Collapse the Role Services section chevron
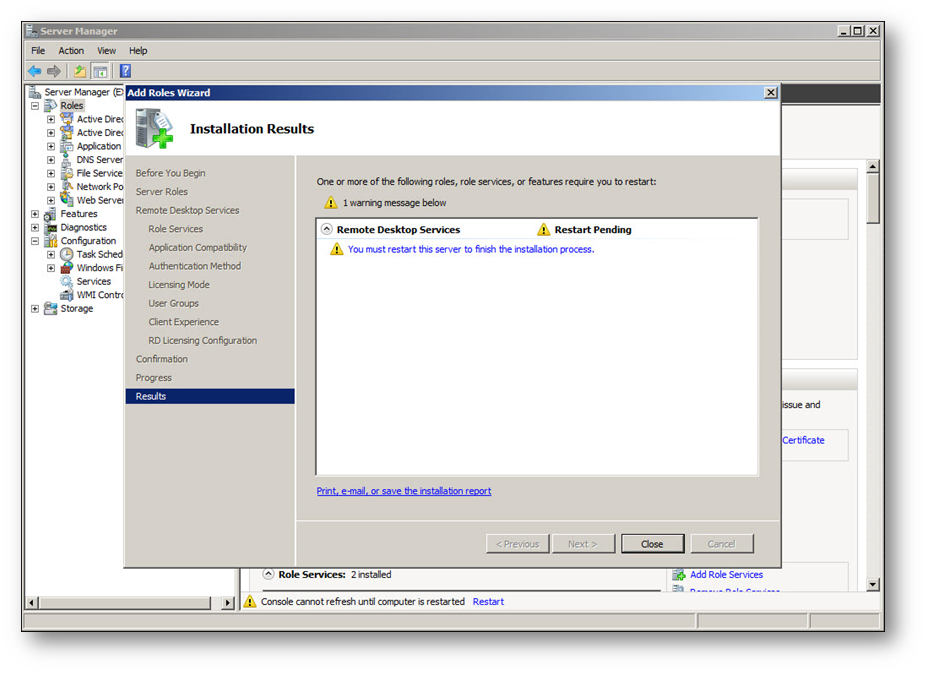Image resolution: width=927 pixels, height=674 pixels. click(x=268, y=575)
